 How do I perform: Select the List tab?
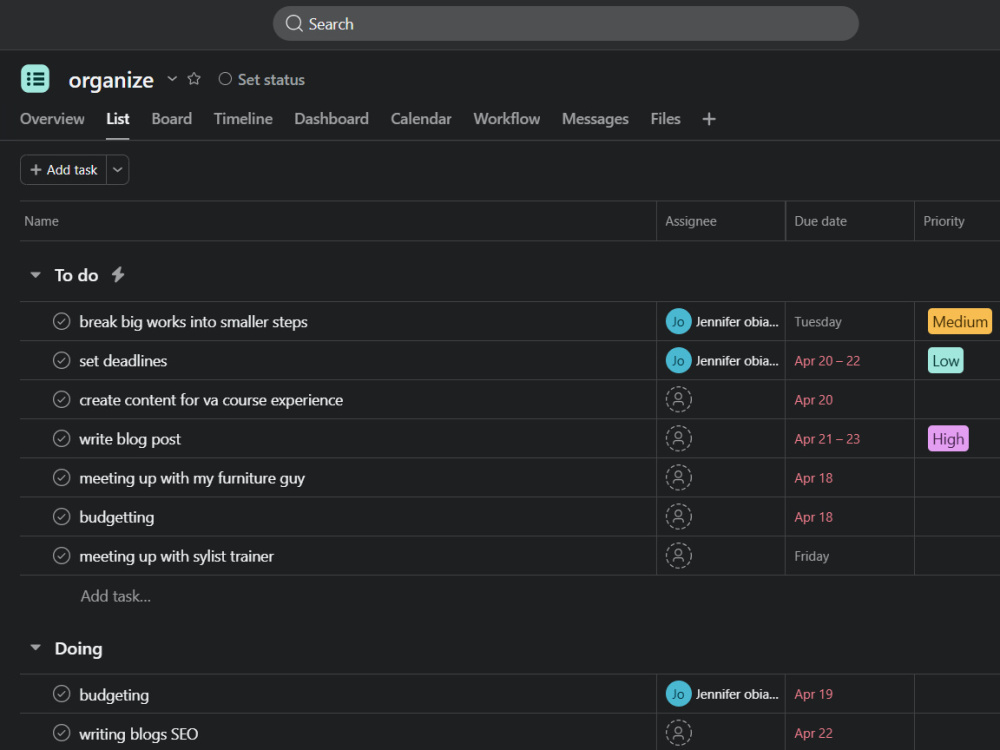[117, 119]
